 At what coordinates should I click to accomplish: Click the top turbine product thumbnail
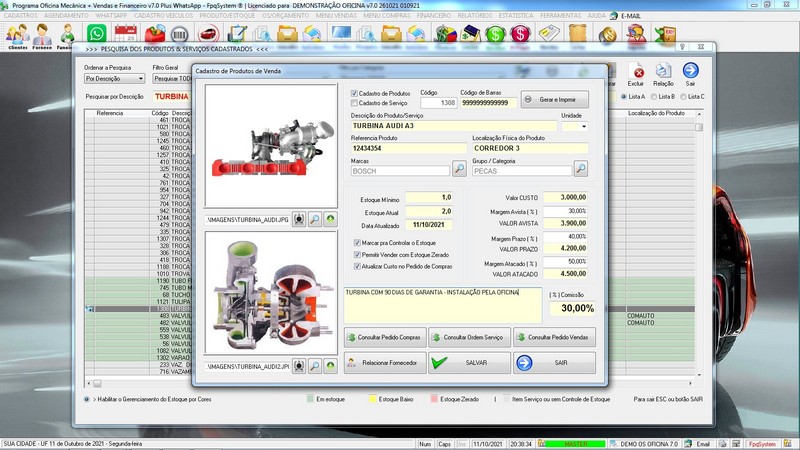click(x=271, y=145)
